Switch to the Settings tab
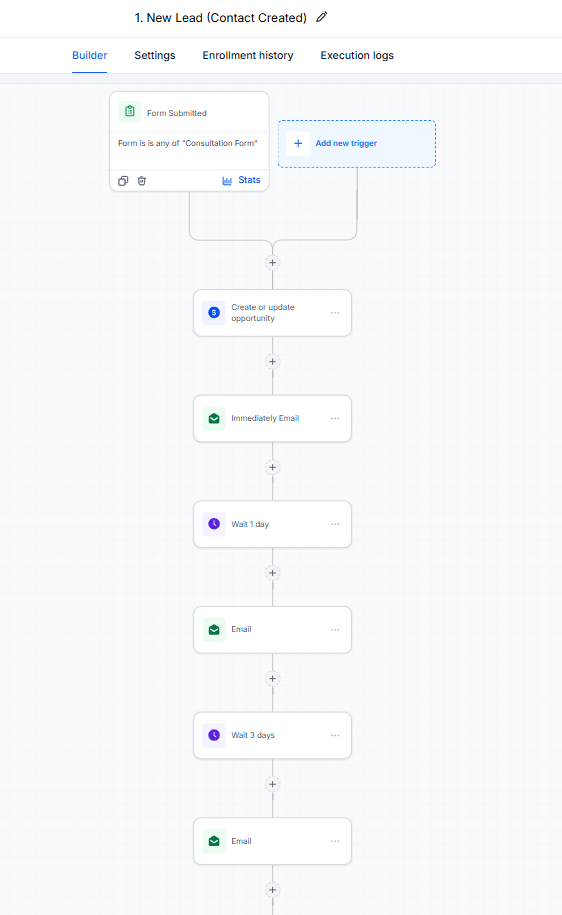562x915 pixels. (x=155, y=55)
